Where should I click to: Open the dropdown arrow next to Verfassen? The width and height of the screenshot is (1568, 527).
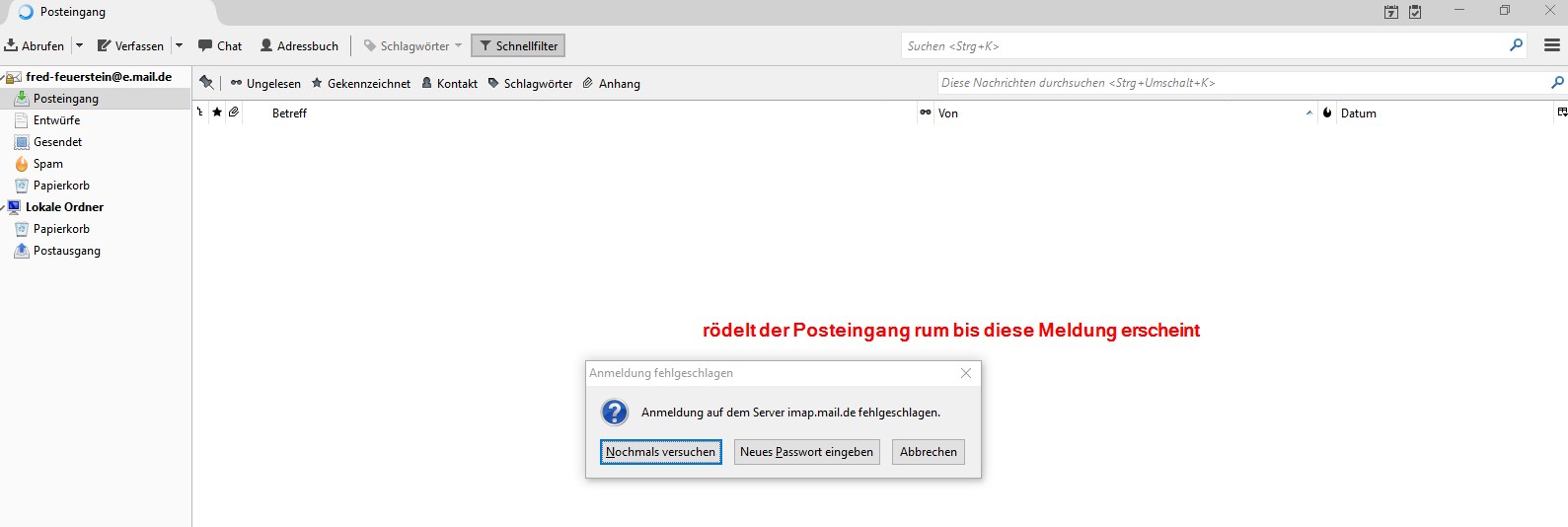(x=179, y=45)
